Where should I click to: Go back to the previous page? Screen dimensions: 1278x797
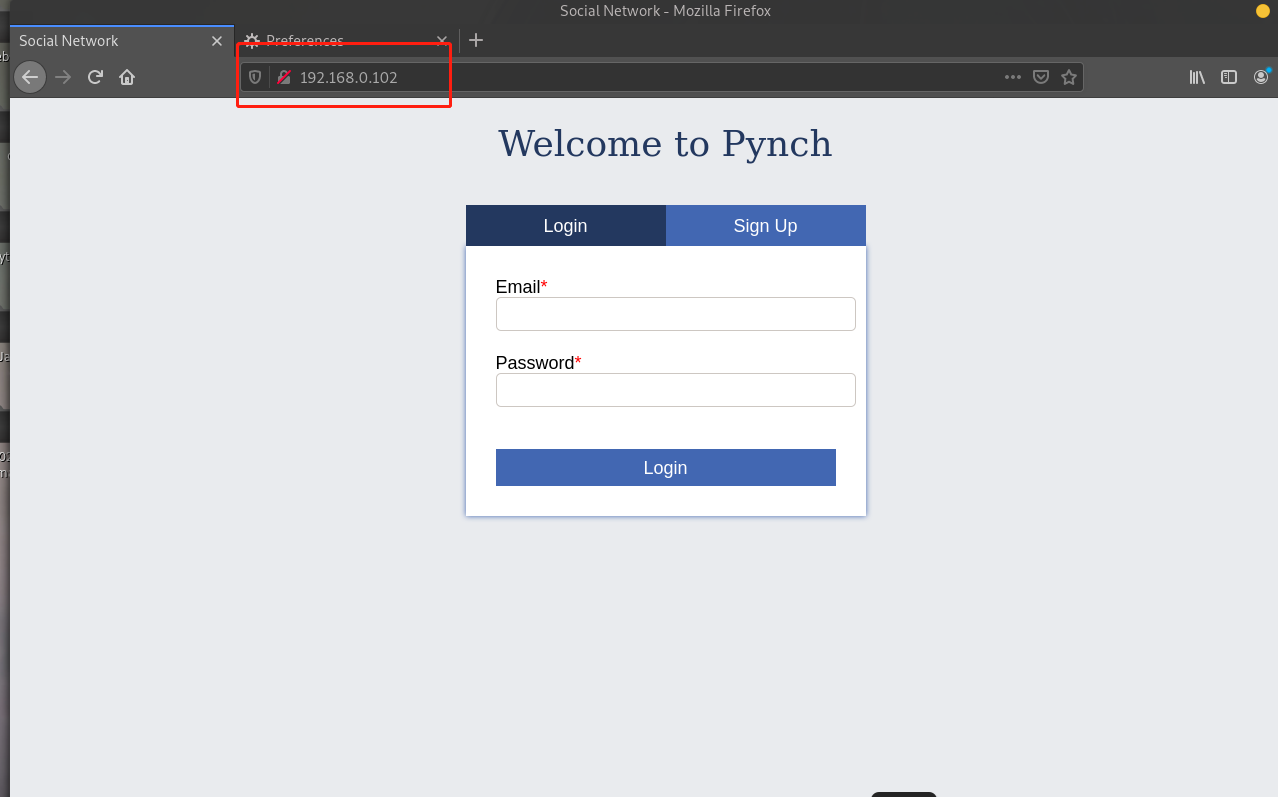pos(30,77)
